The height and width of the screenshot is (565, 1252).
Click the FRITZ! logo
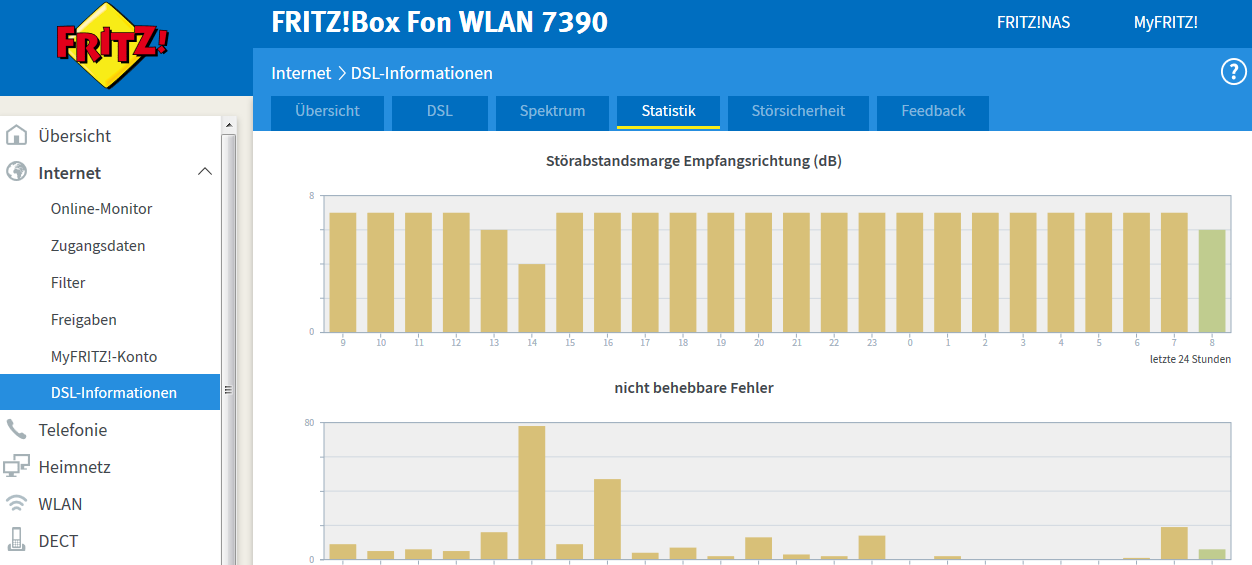[x=112, y=46]
